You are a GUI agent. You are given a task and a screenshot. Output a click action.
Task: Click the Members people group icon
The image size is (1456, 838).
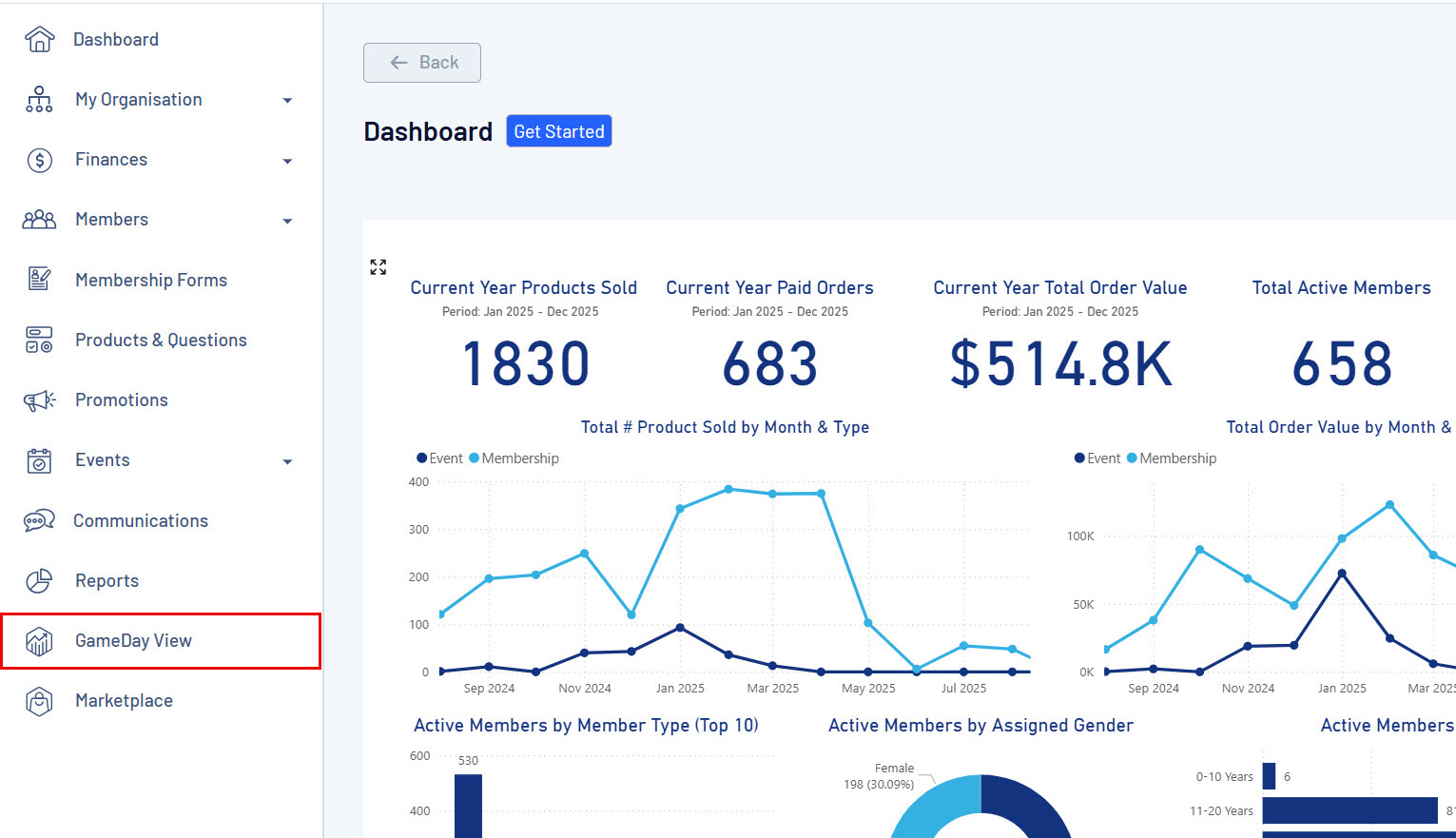(x=39, y=220)
